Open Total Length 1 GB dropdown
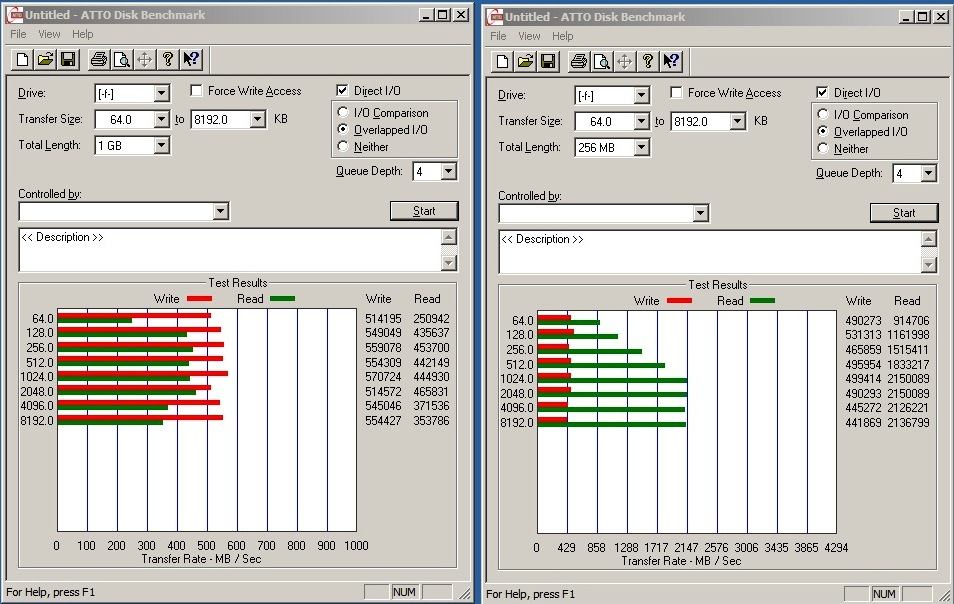The height and width of the screenshot is (604, 954). [x=161, y=145]
